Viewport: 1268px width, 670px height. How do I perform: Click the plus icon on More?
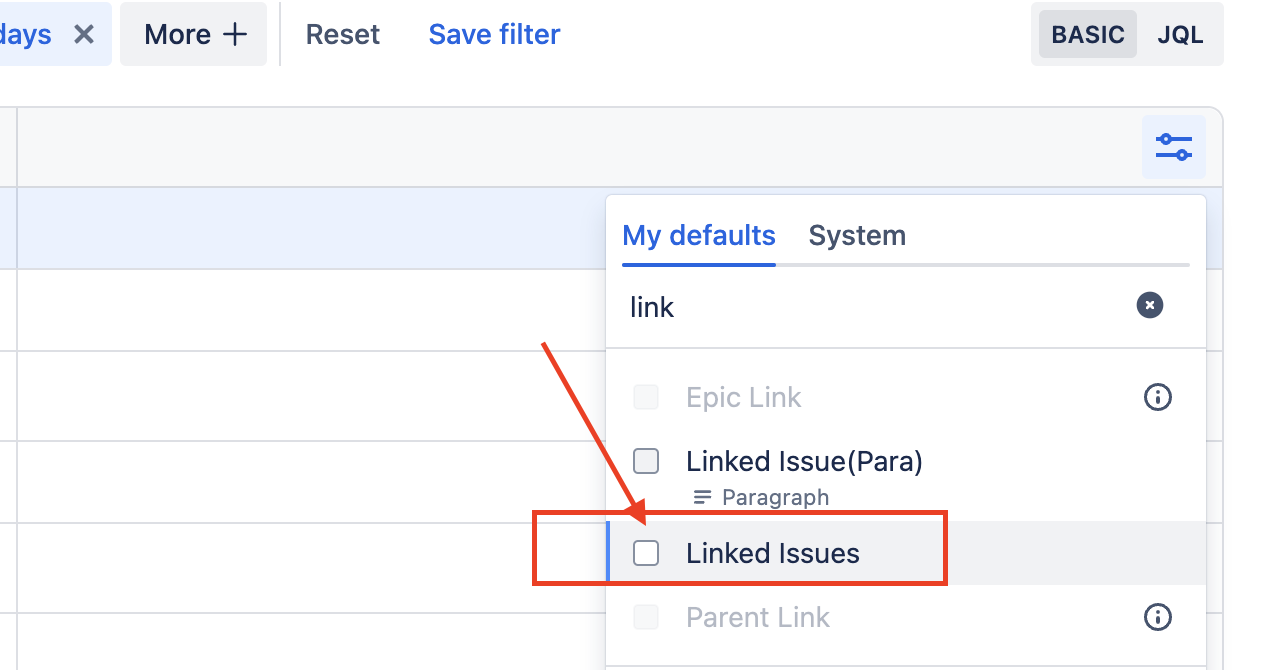tap(235, 34)
